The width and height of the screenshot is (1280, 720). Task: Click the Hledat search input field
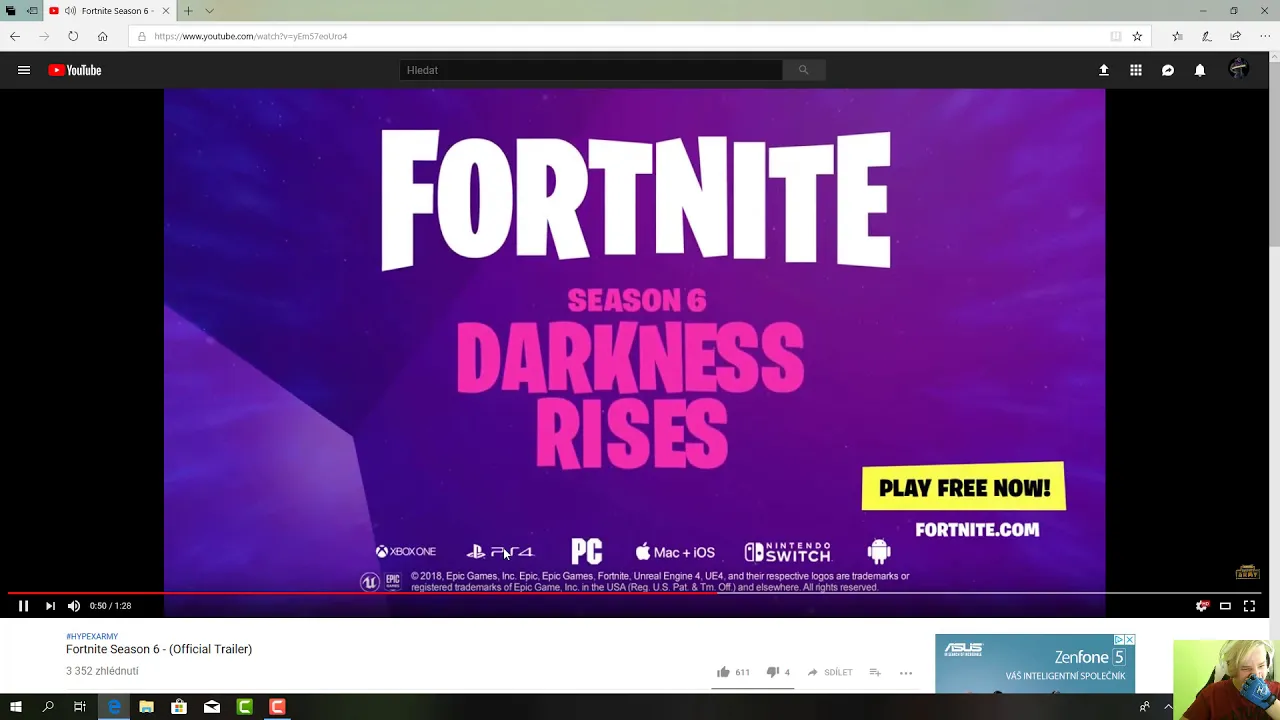click(590, 70)
